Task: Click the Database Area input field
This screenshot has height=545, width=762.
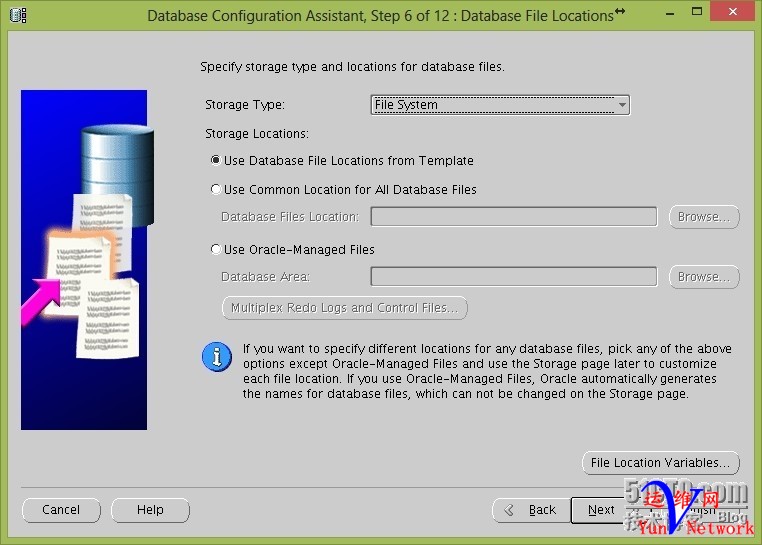Action: pos(514,277)
